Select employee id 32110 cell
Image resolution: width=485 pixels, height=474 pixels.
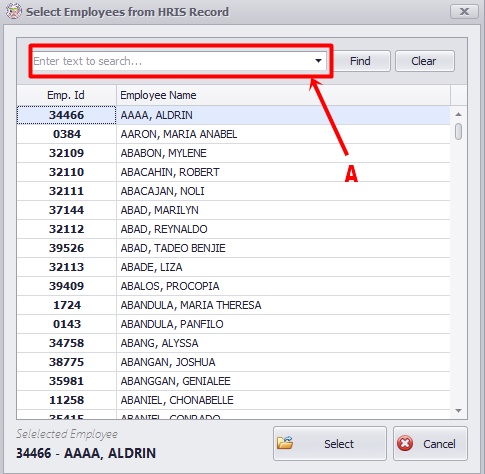tap(66, 172)
